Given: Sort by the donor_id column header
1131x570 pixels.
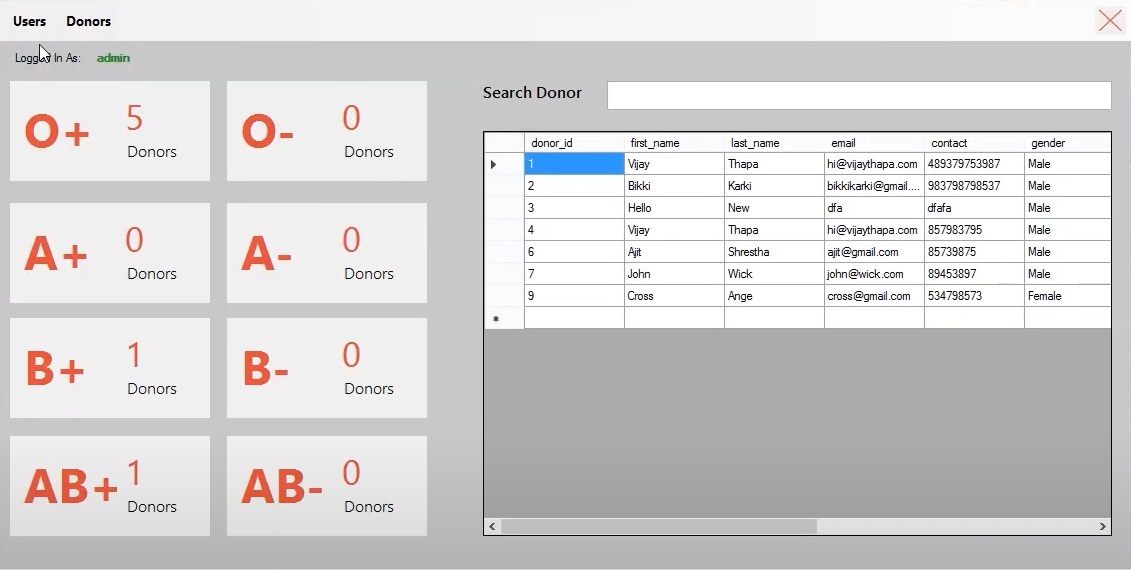Looking at the screenshot, I should click(574, 143).
